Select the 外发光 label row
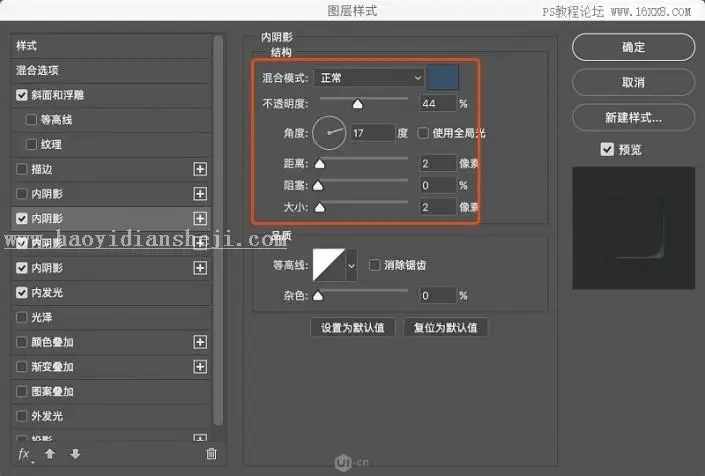Screen dimensions: 705x476 111,416
